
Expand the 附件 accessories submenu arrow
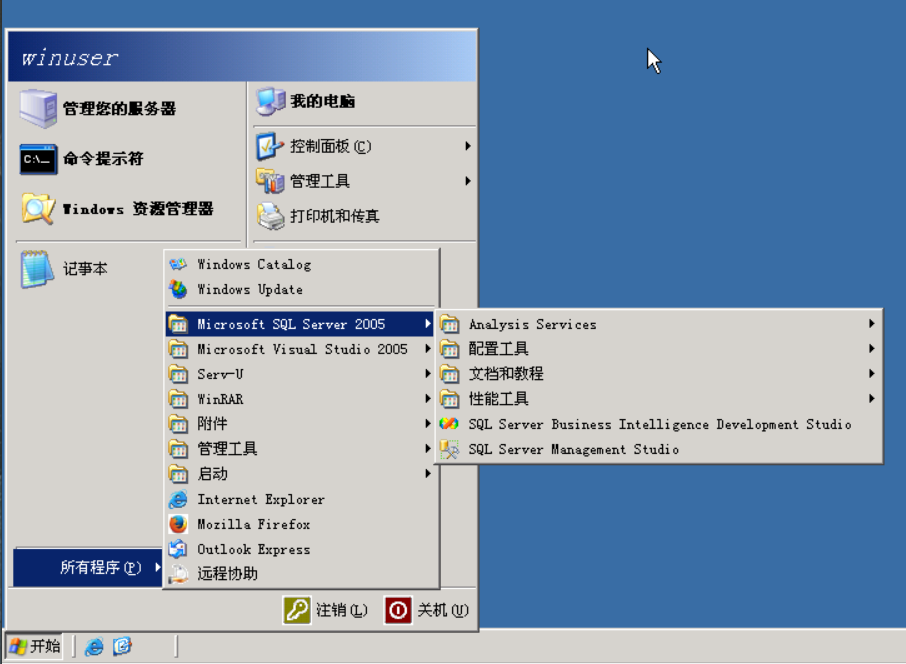(x=428, y=424)
